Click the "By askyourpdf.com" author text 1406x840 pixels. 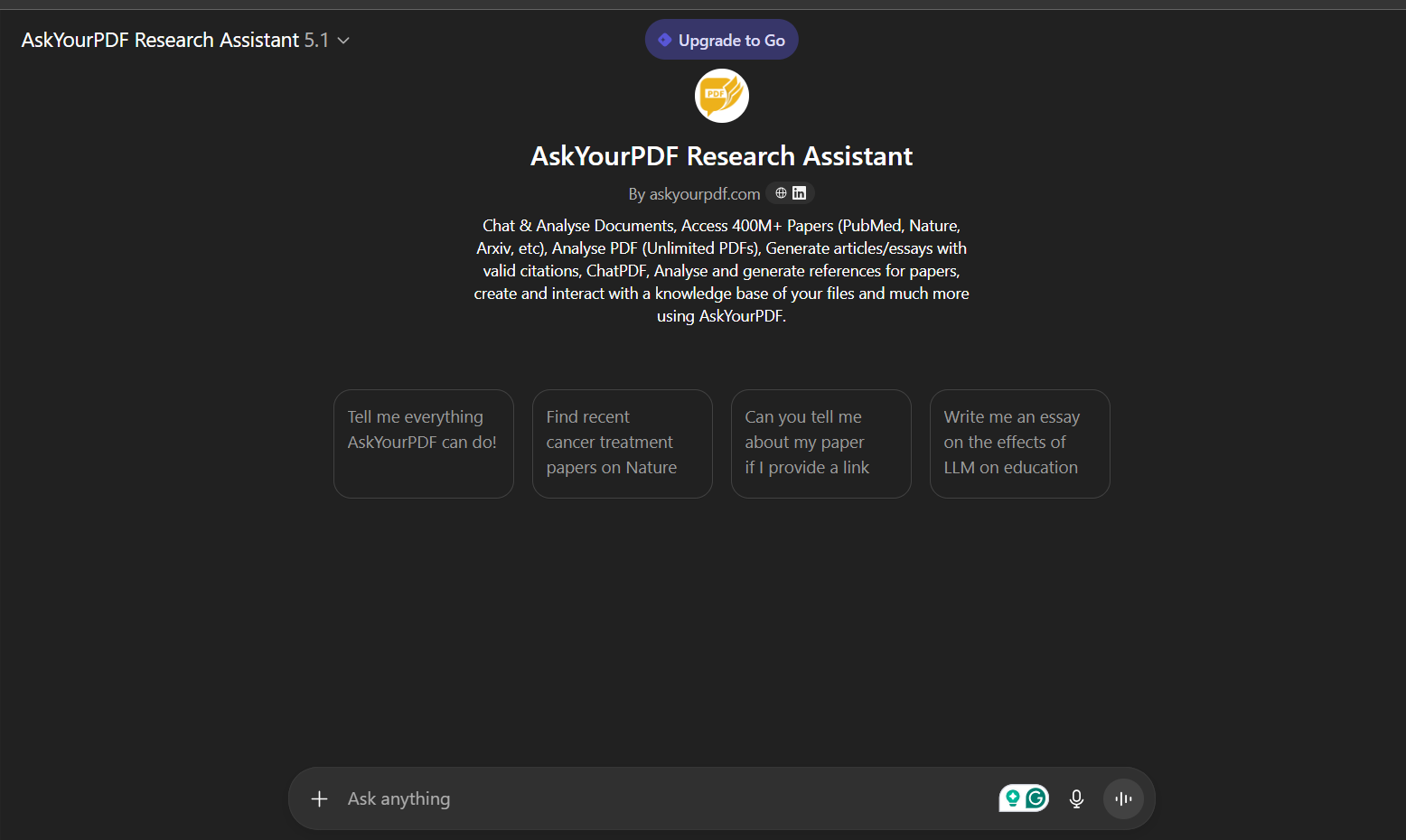tap(694, 194)
